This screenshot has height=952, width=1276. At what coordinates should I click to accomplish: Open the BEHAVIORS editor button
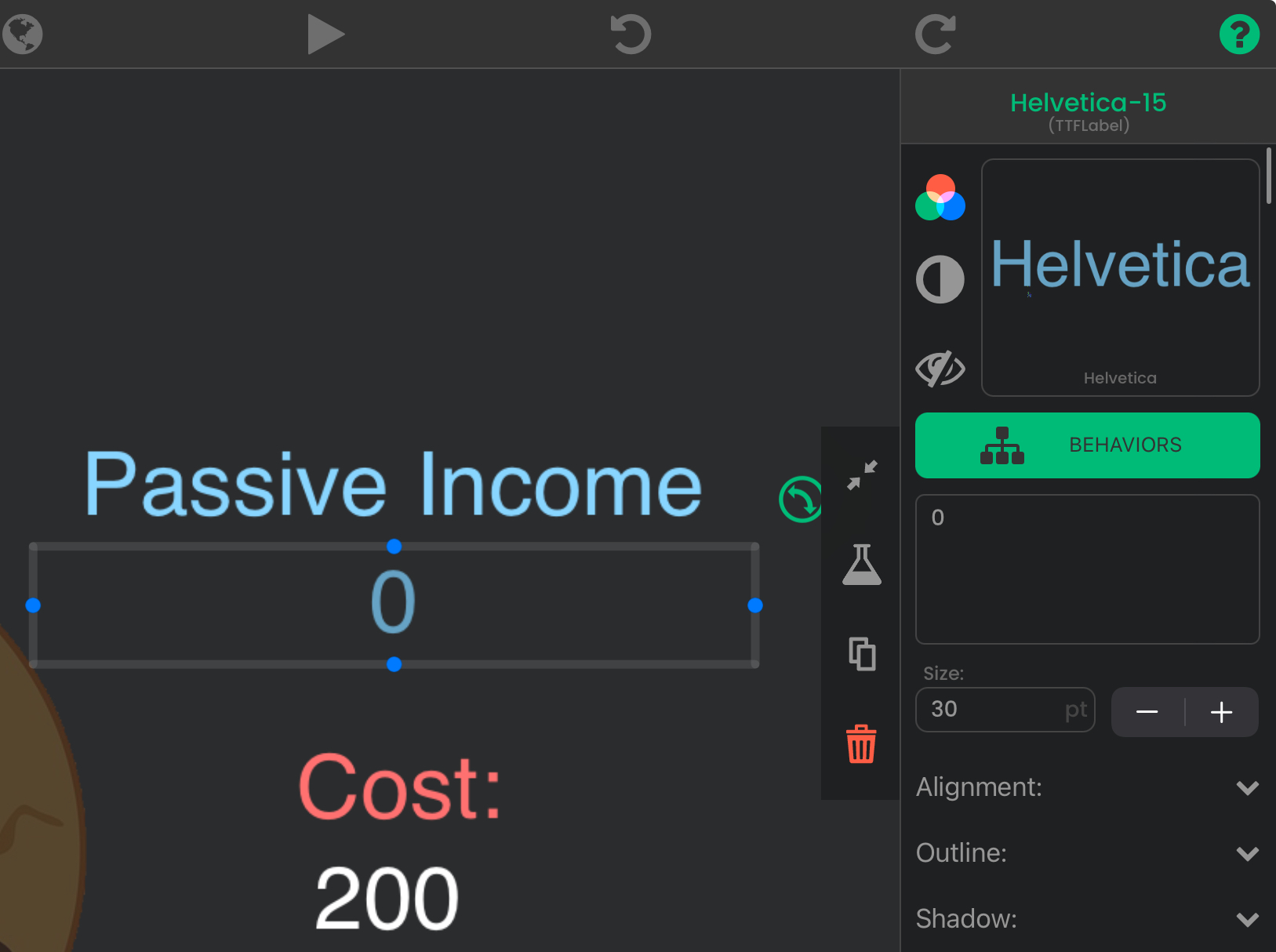pyautogui.click(x=1088, y=445)
